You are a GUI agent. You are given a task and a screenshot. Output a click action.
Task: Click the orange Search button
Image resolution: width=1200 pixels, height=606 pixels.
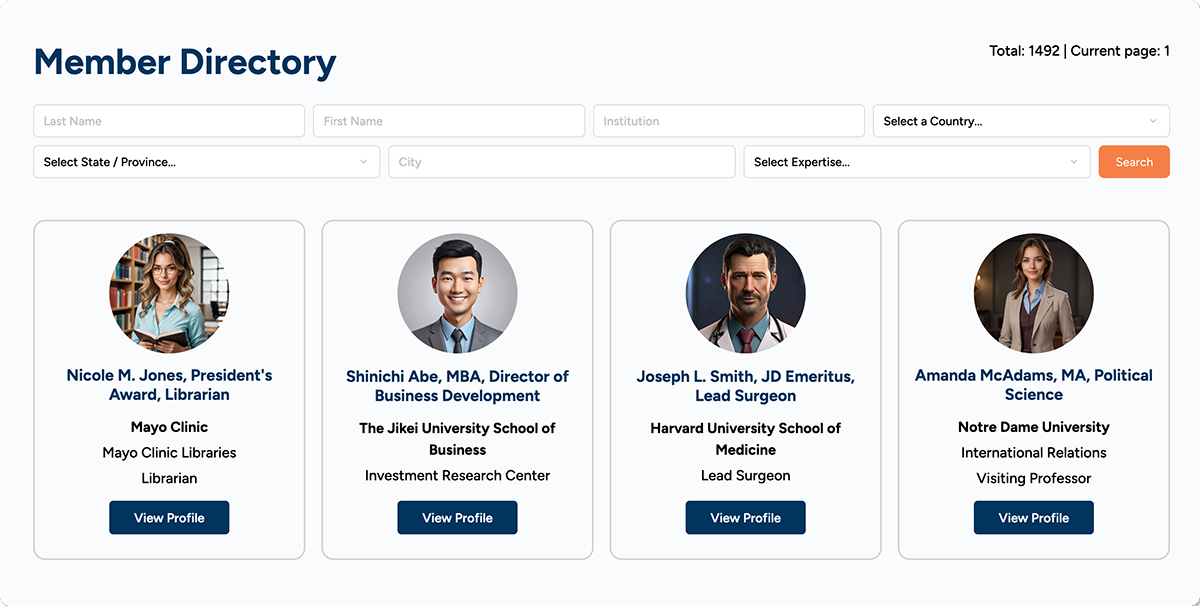pos(1134,162)
